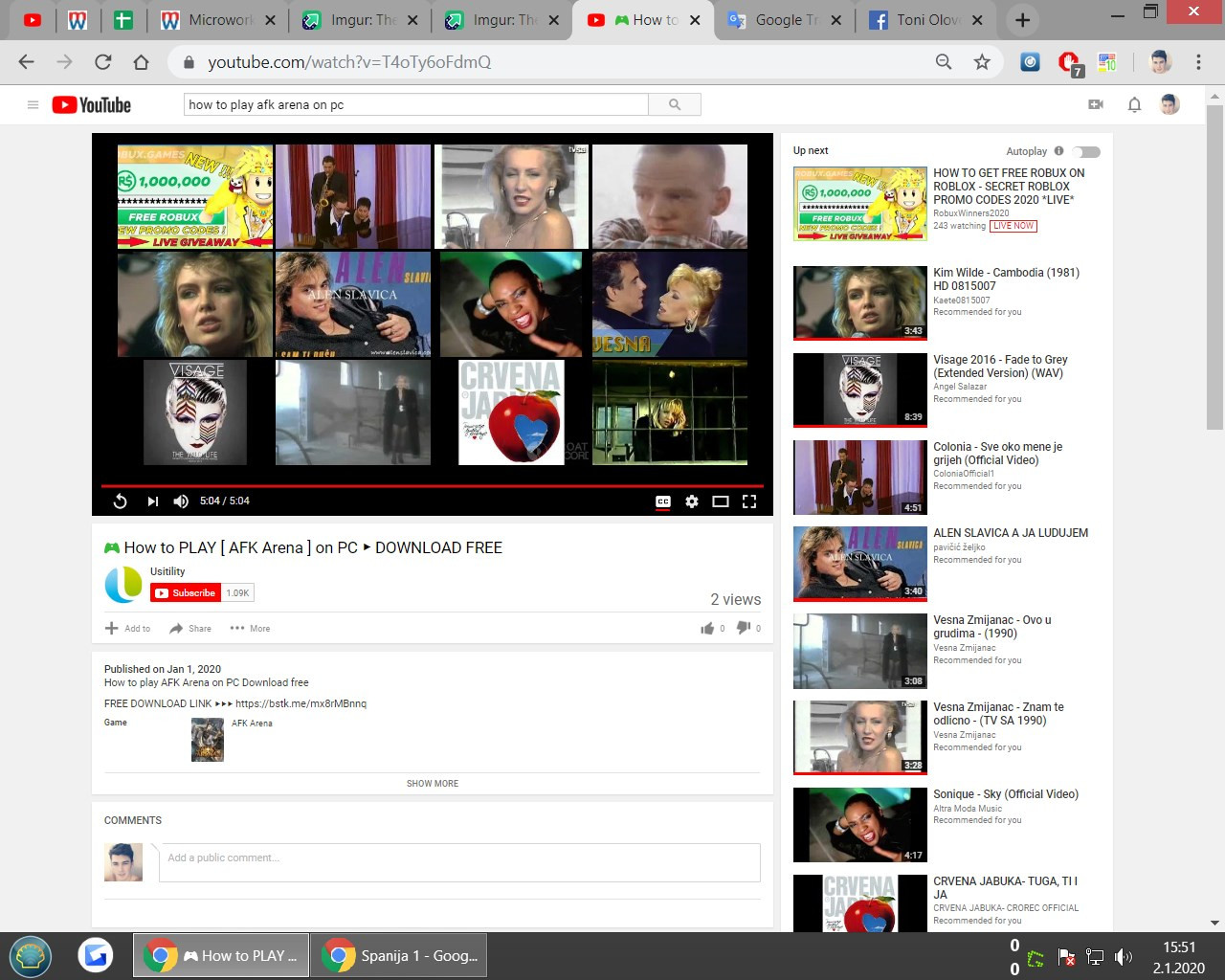Open the YouTube guide hamburger menu

click(x=33, y=104)
